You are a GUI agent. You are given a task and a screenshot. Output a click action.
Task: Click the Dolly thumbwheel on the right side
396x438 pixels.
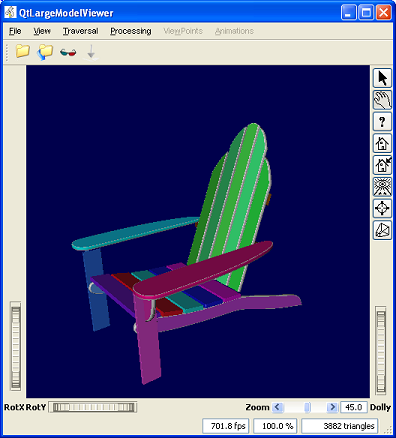coord(381,351)
